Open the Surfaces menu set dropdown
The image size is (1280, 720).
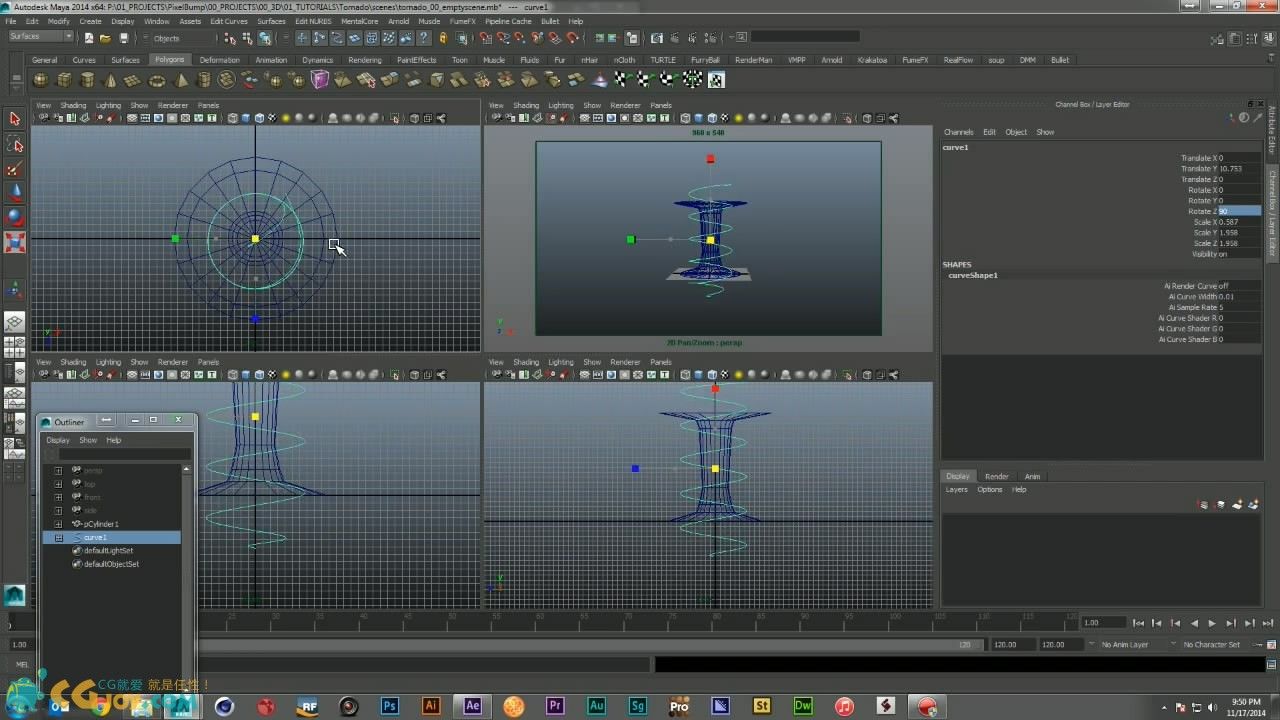(x=41, y=37)
